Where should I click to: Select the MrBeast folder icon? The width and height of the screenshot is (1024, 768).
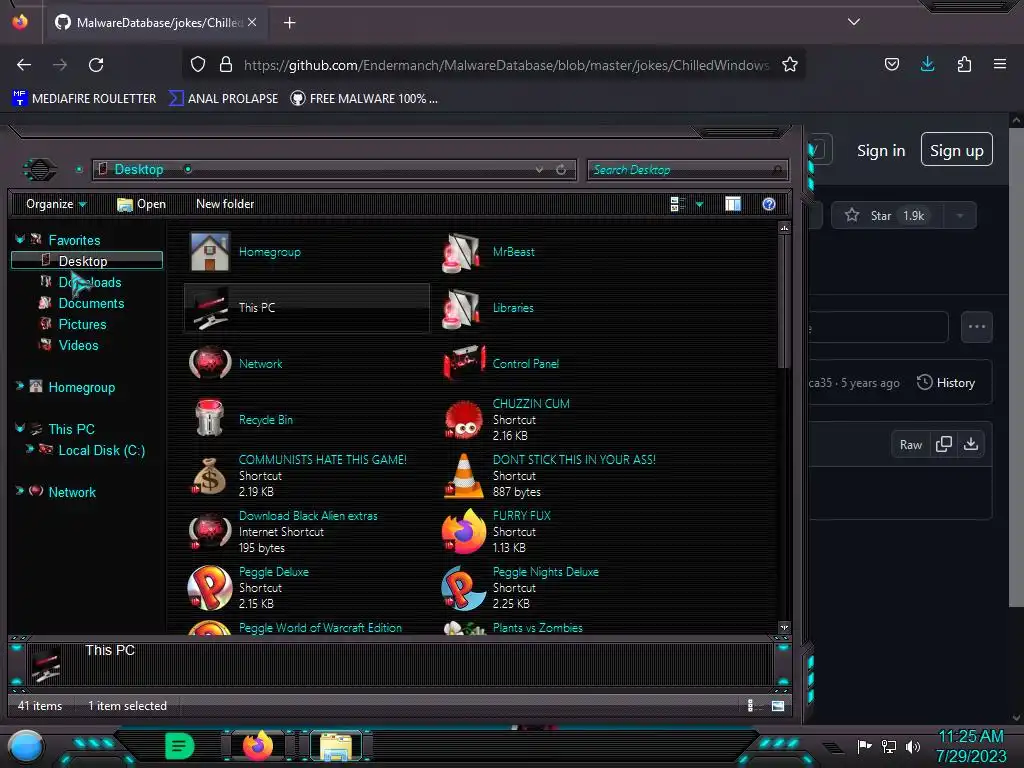pos(463,252)
